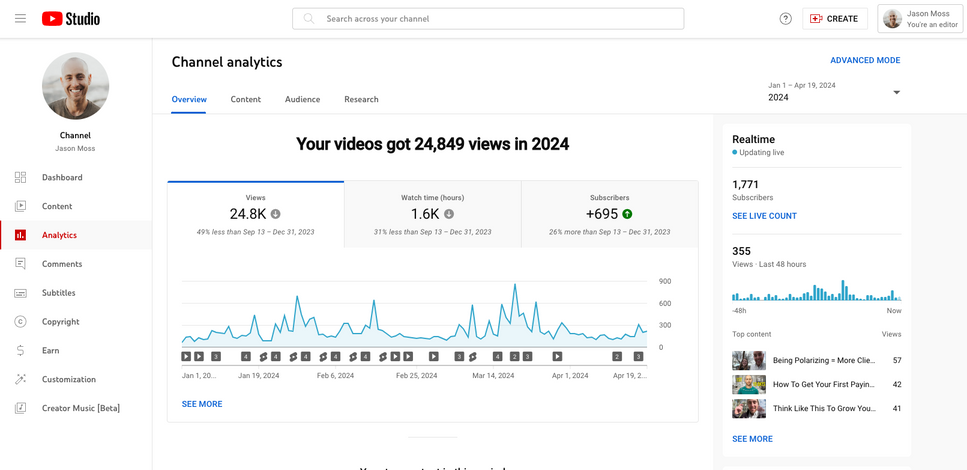The height and width of the screenshot is (470, 967).
Task: Open Comments section in sidebar
Action: click(62, 264)
